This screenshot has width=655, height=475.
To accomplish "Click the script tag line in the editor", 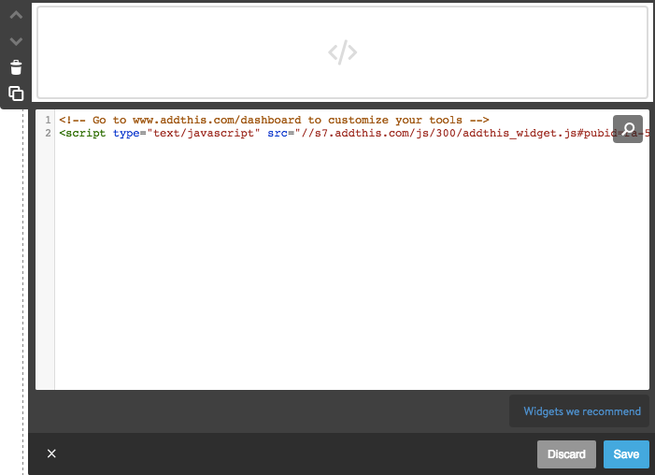I will coord(354,133).
